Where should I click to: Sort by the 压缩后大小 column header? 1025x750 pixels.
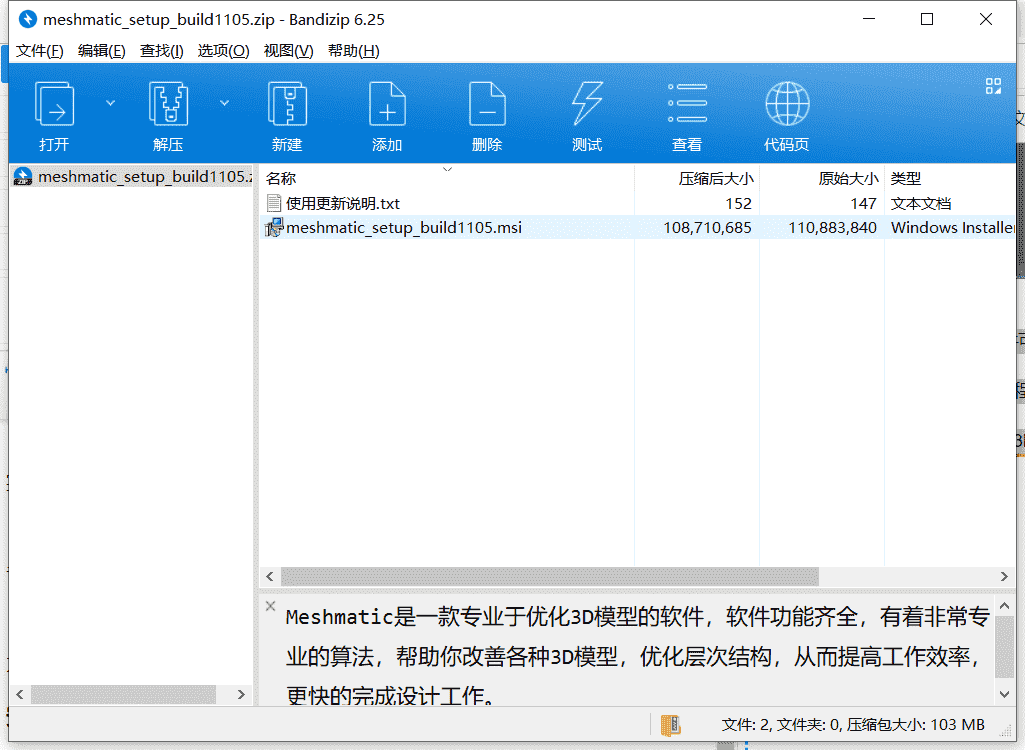pos(716,178)
